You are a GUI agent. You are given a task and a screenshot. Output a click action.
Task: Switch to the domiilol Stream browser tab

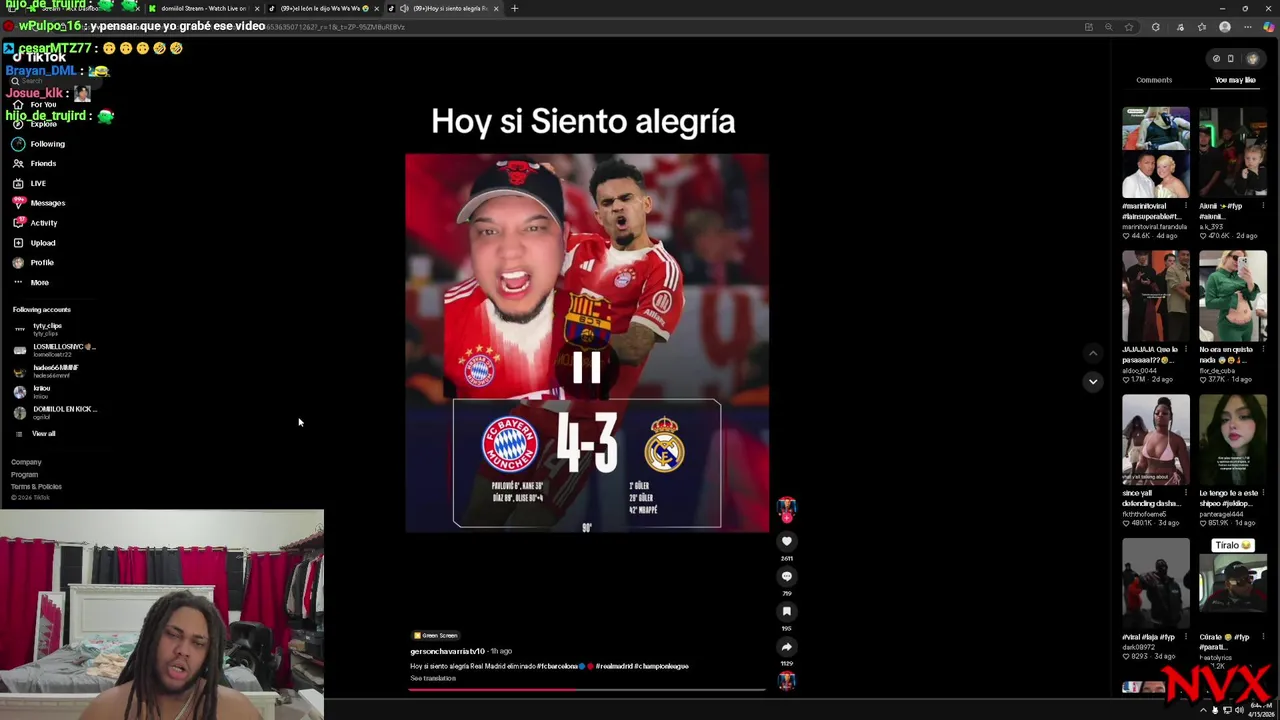tap(204, 8)
